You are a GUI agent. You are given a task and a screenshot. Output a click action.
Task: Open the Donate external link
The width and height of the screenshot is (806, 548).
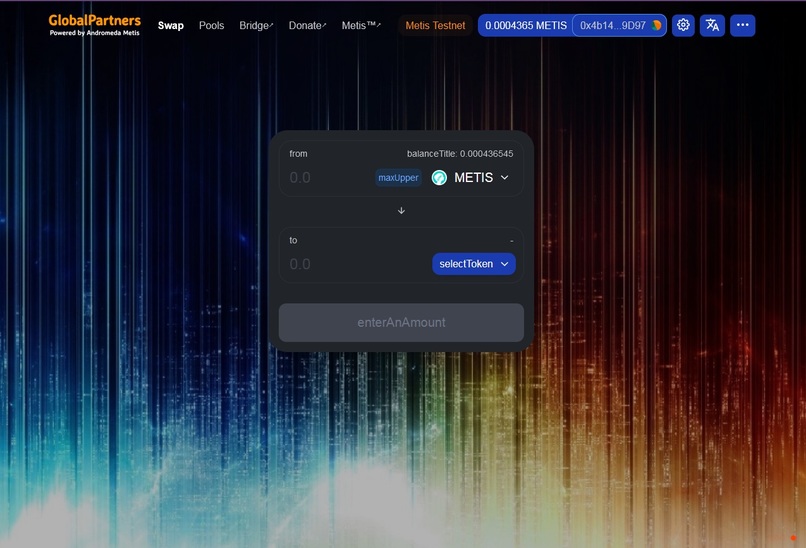point(307,25)
